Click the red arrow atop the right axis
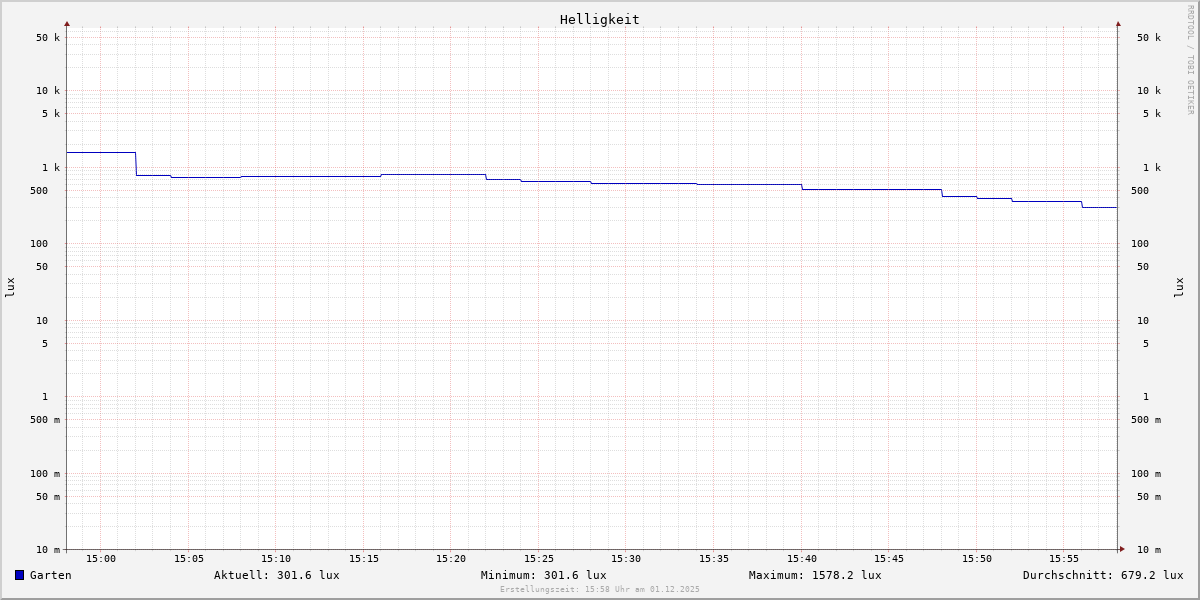This screenshot has width=1200, height=600. (x=1118, y=23)
